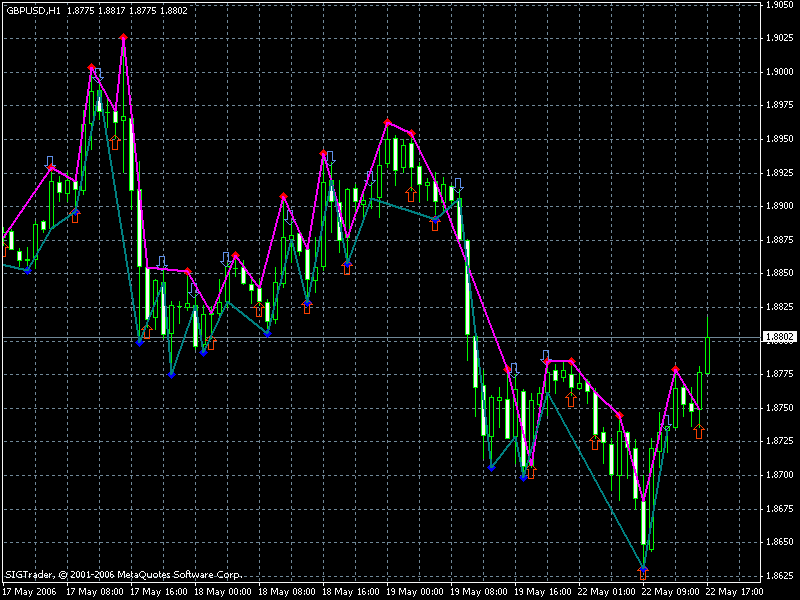Select the 19 May 08:00 time label
The width and height of the screenshot is (800, 600).
tap(479, 592)
